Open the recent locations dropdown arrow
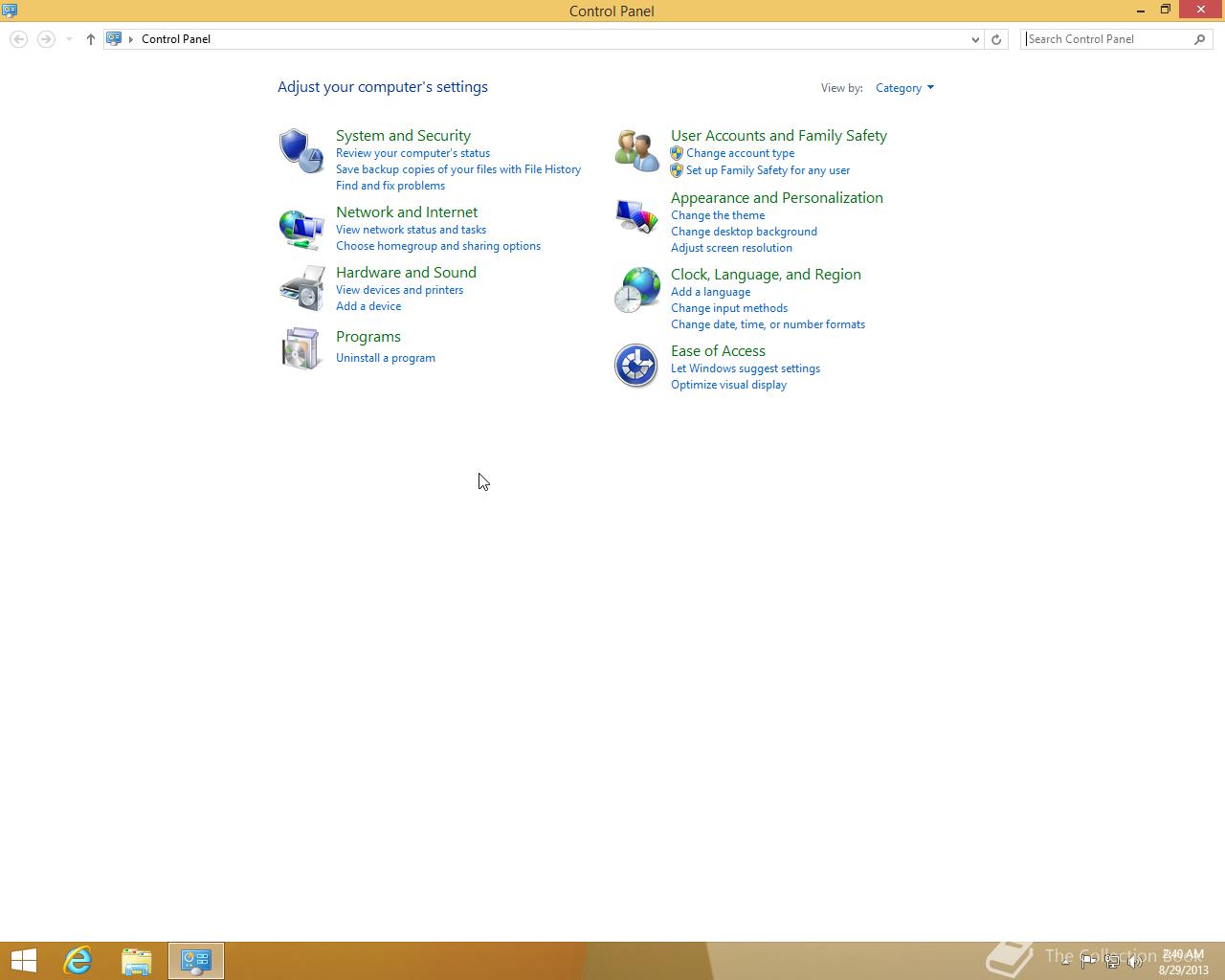 coord(69,39)
